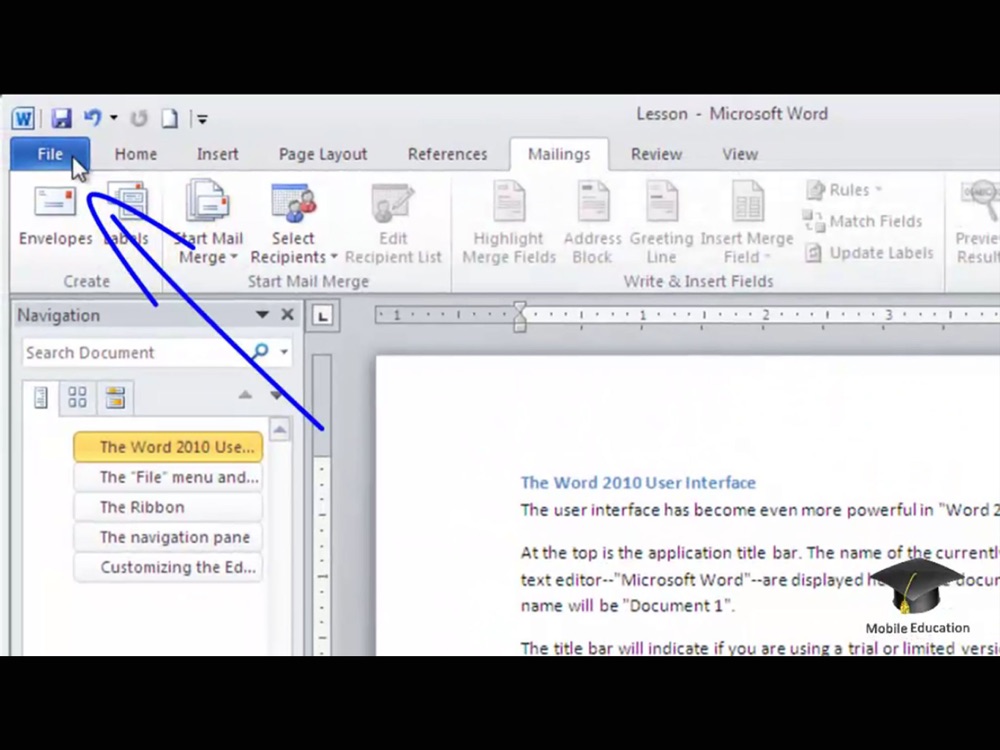Go to next heading arrow
Screen dimensions: 1000x750
click(x=276, y=395)
